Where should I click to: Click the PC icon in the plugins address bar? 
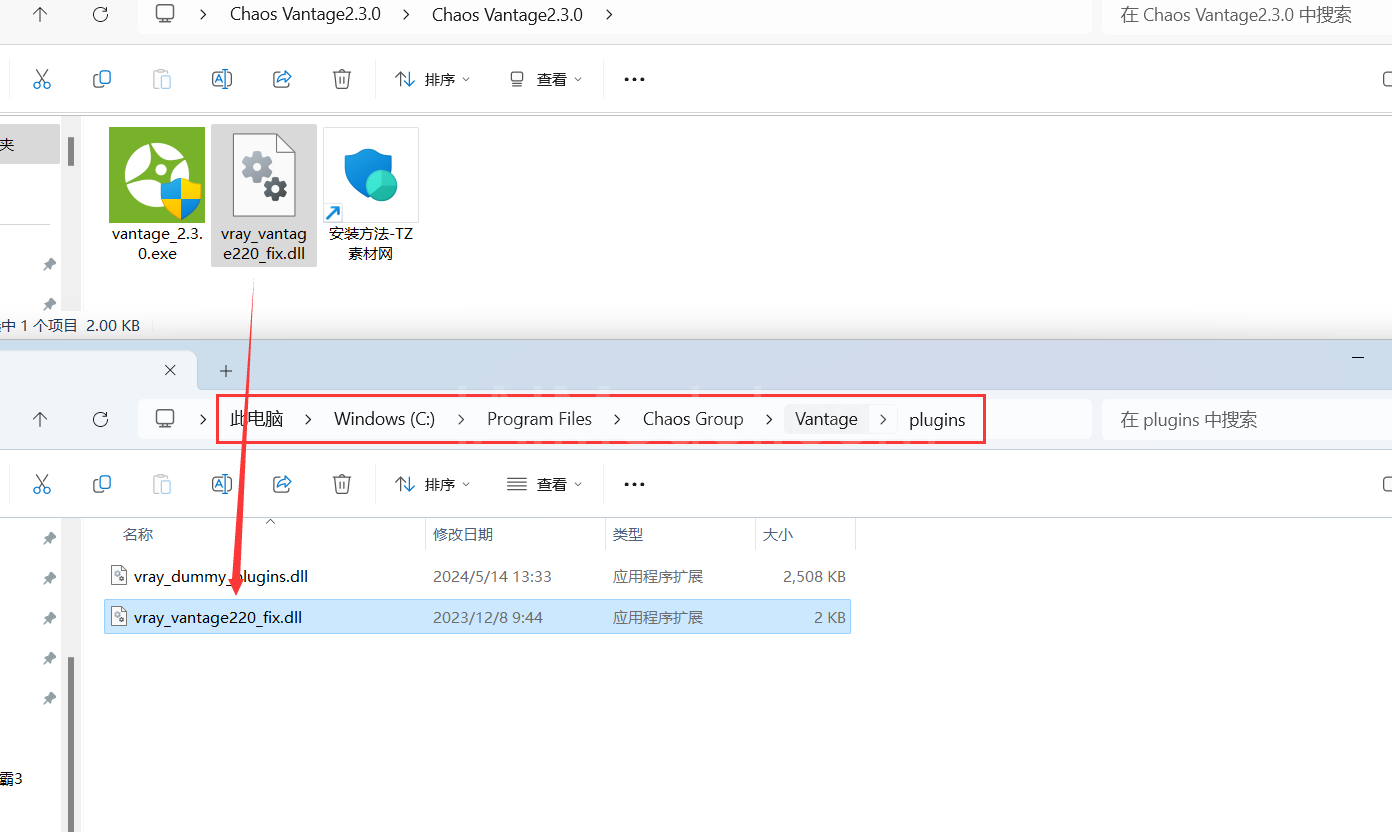point(166,419)
